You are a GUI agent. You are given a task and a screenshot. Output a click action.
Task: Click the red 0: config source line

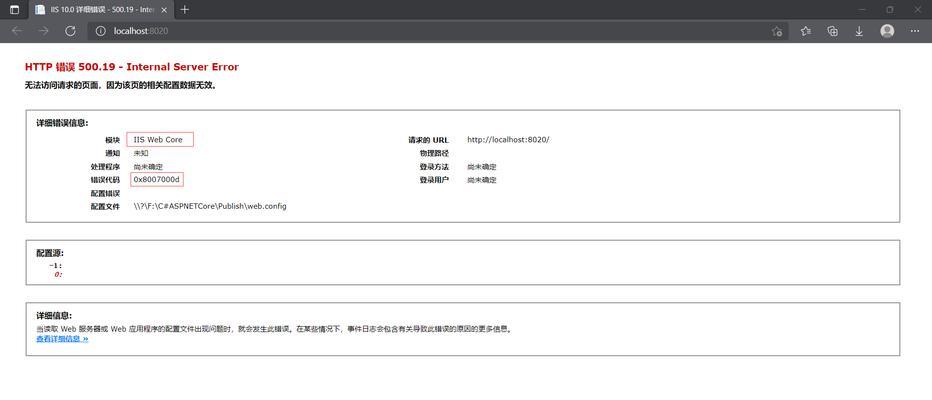[58, 275]
